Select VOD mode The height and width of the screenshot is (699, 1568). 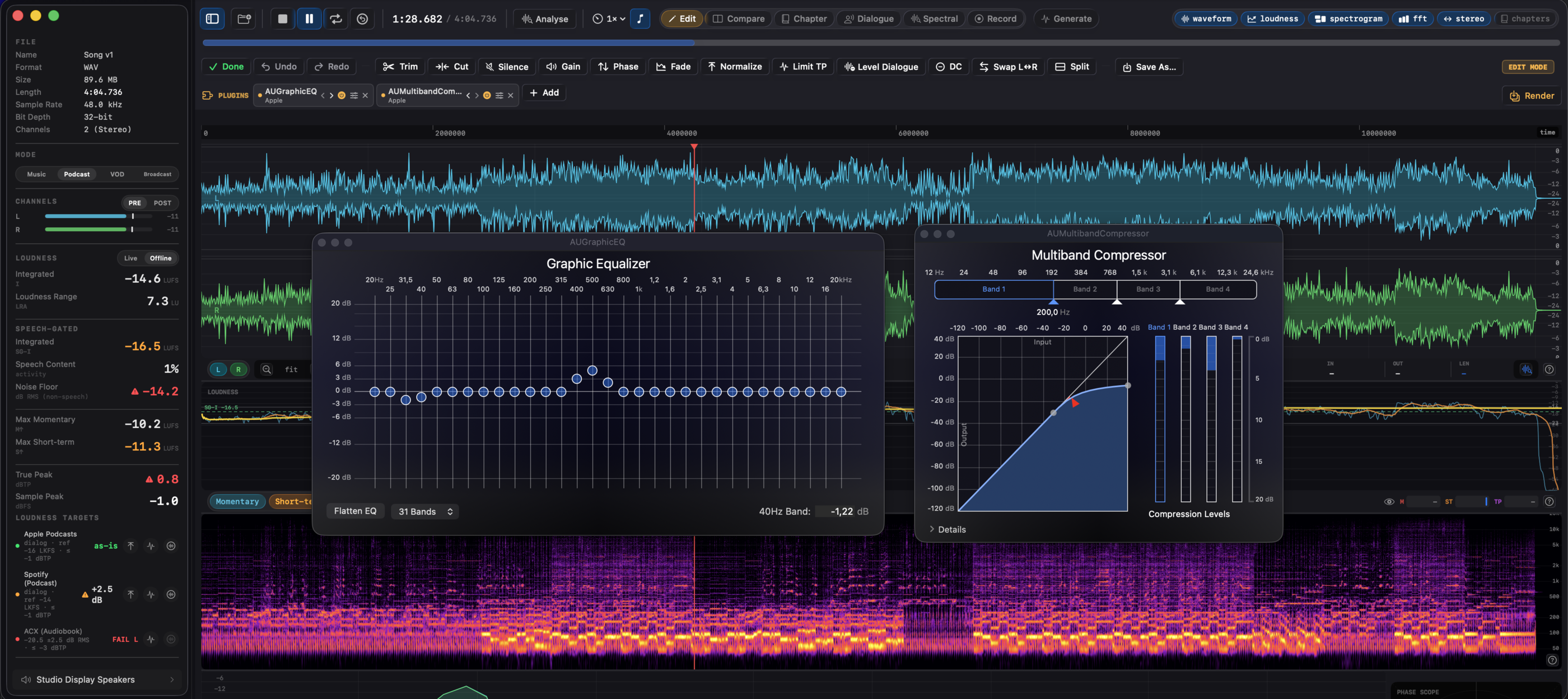pyautogui.click(x=117, y=174)
